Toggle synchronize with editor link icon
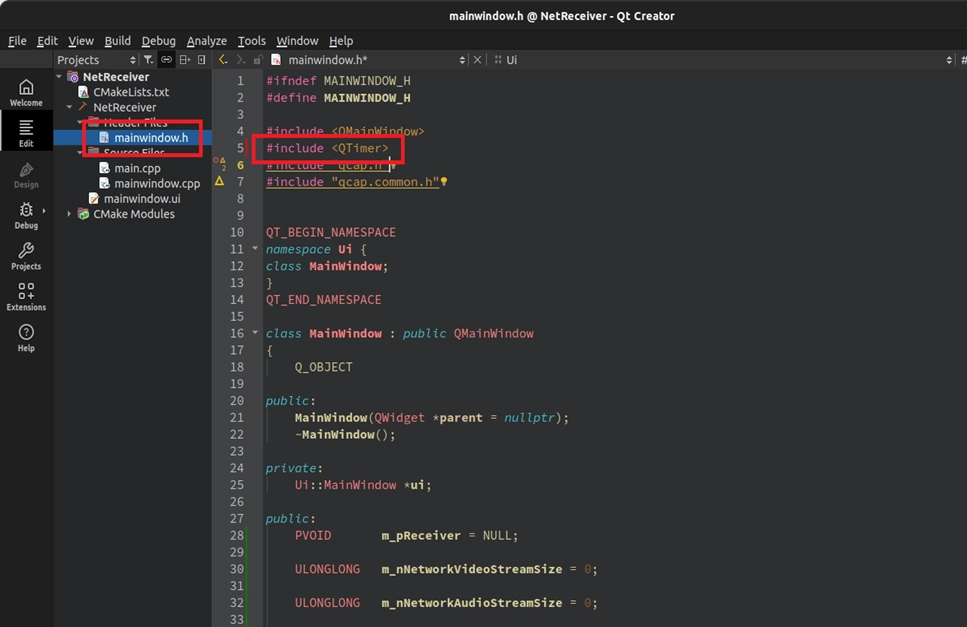967x627 pixels. [167, 60]
